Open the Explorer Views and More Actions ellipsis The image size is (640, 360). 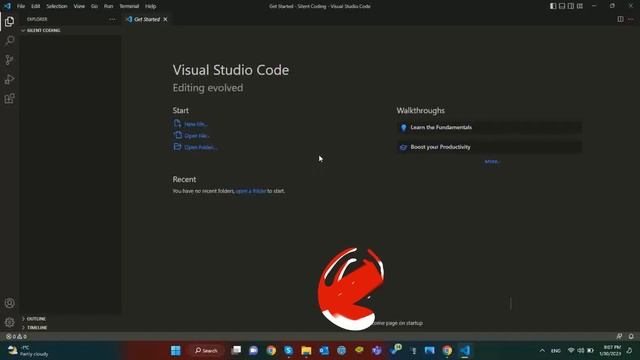pyautogui.click(x=112, y=19)
